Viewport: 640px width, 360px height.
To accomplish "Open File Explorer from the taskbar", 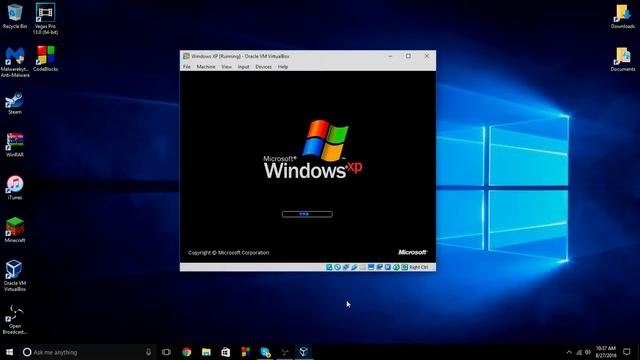I will (206, 352).
